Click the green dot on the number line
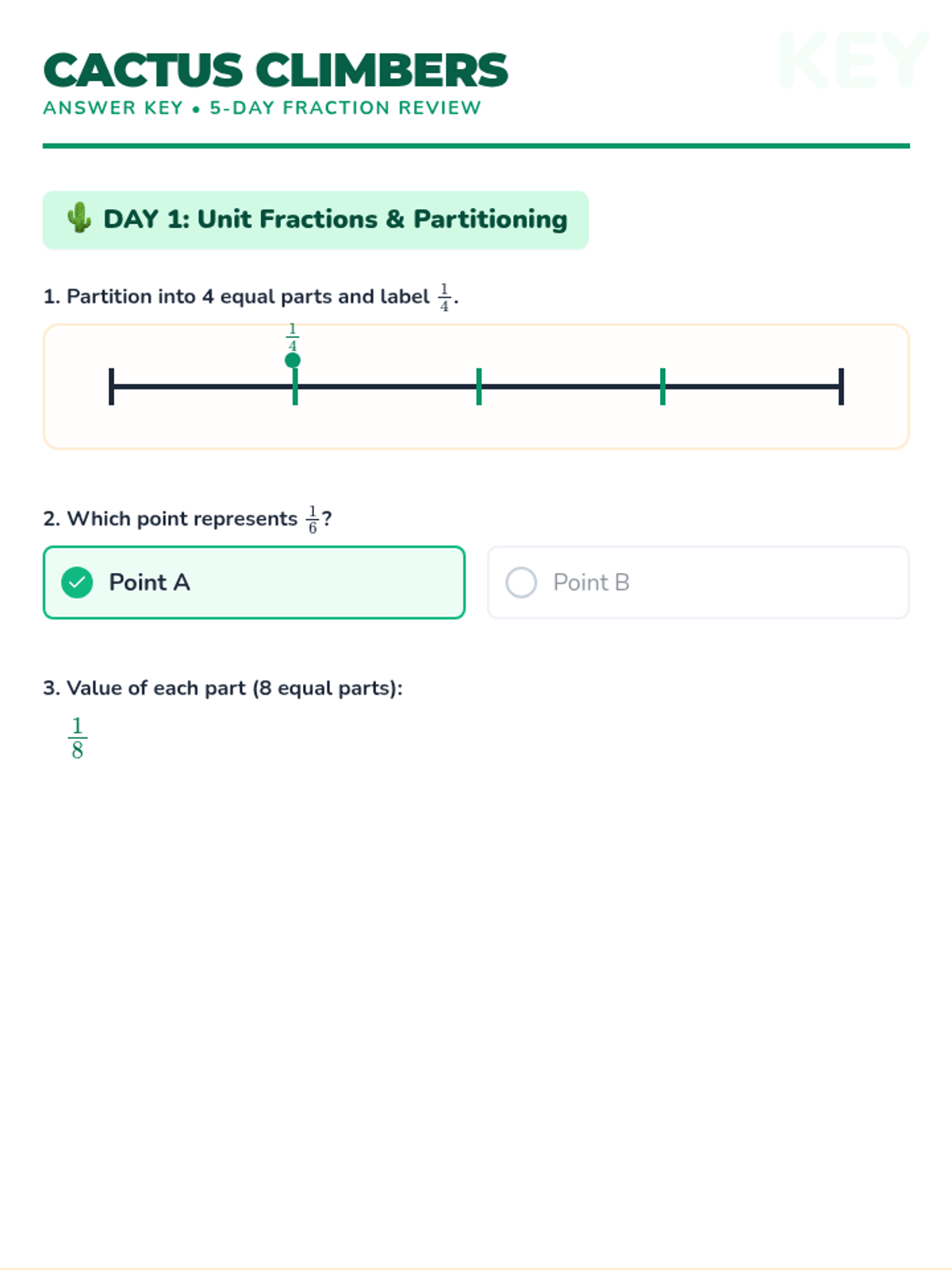The height and width of the screenshot is (1270, 952). tap(293, 360)
